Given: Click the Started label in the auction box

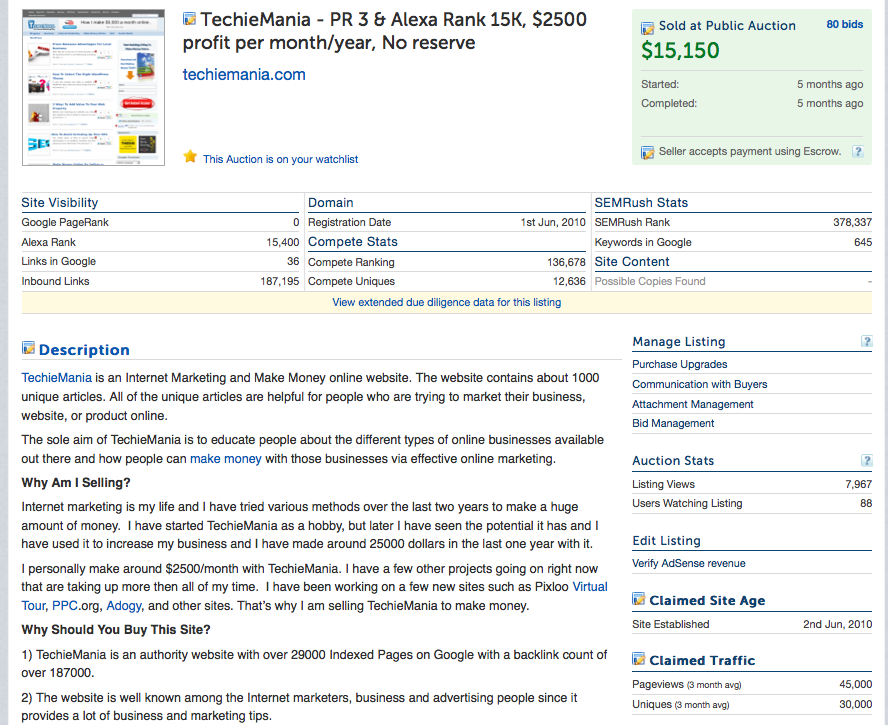Looking at the screenshot, I should [660, 84].
